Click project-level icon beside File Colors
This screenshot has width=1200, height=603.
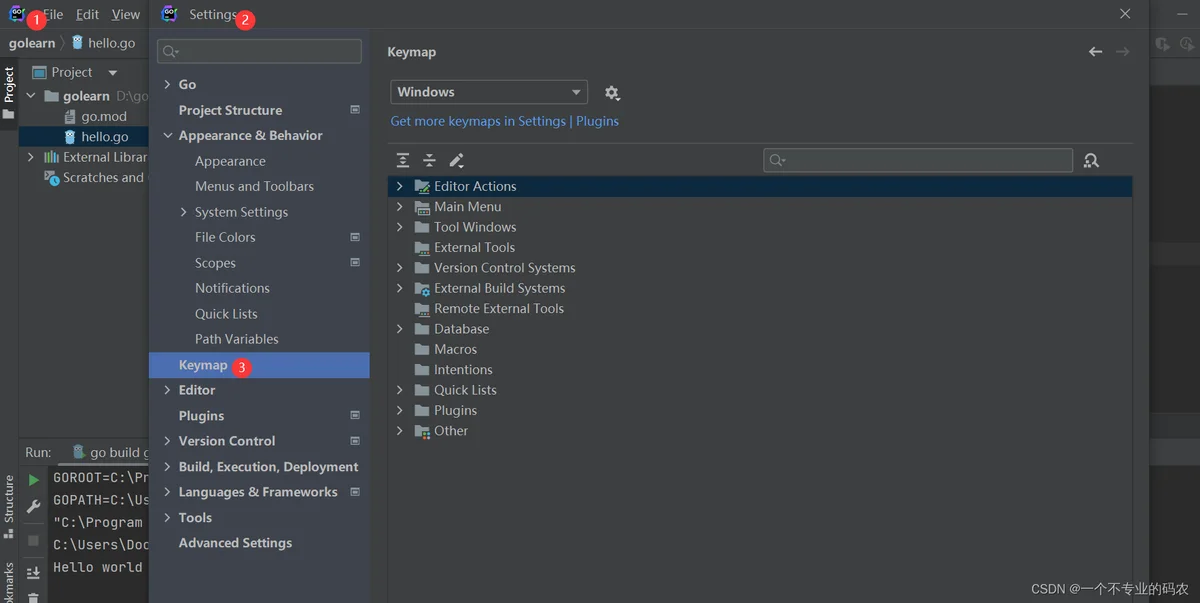pyautogui.click(x=355, y=237)
